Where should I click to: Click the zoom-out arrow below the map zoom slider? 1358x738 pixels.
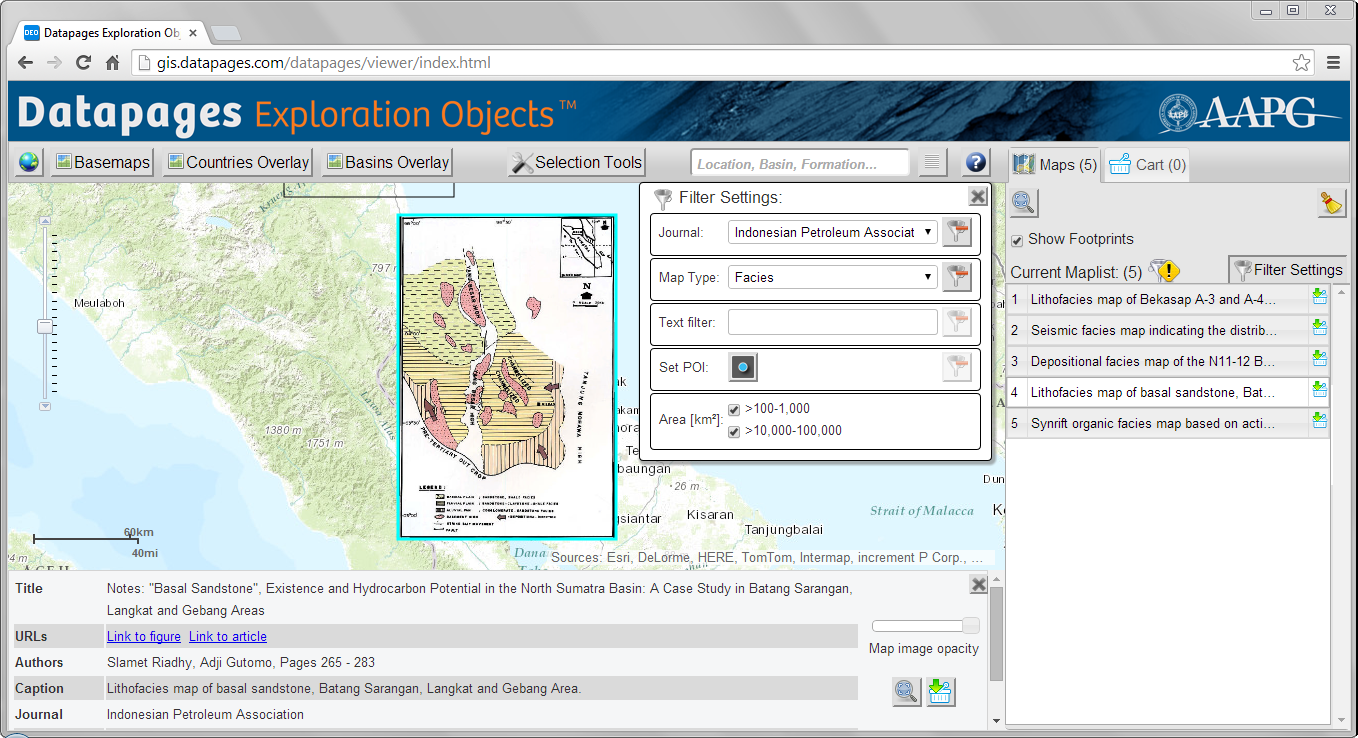(44, 406)
